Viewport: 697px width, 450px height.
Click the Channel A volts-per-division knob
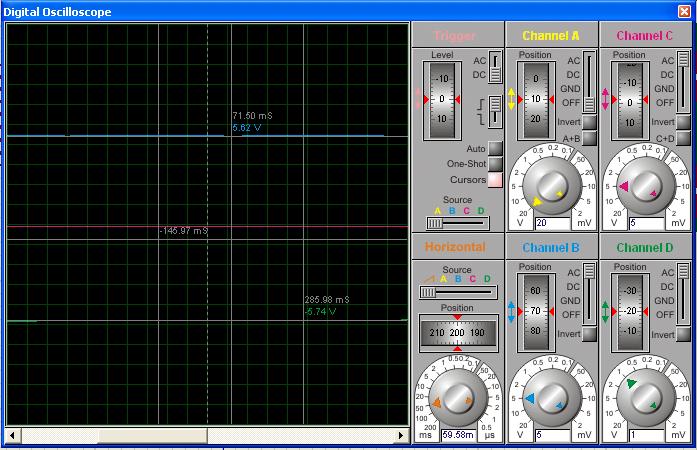pos(551,186)
